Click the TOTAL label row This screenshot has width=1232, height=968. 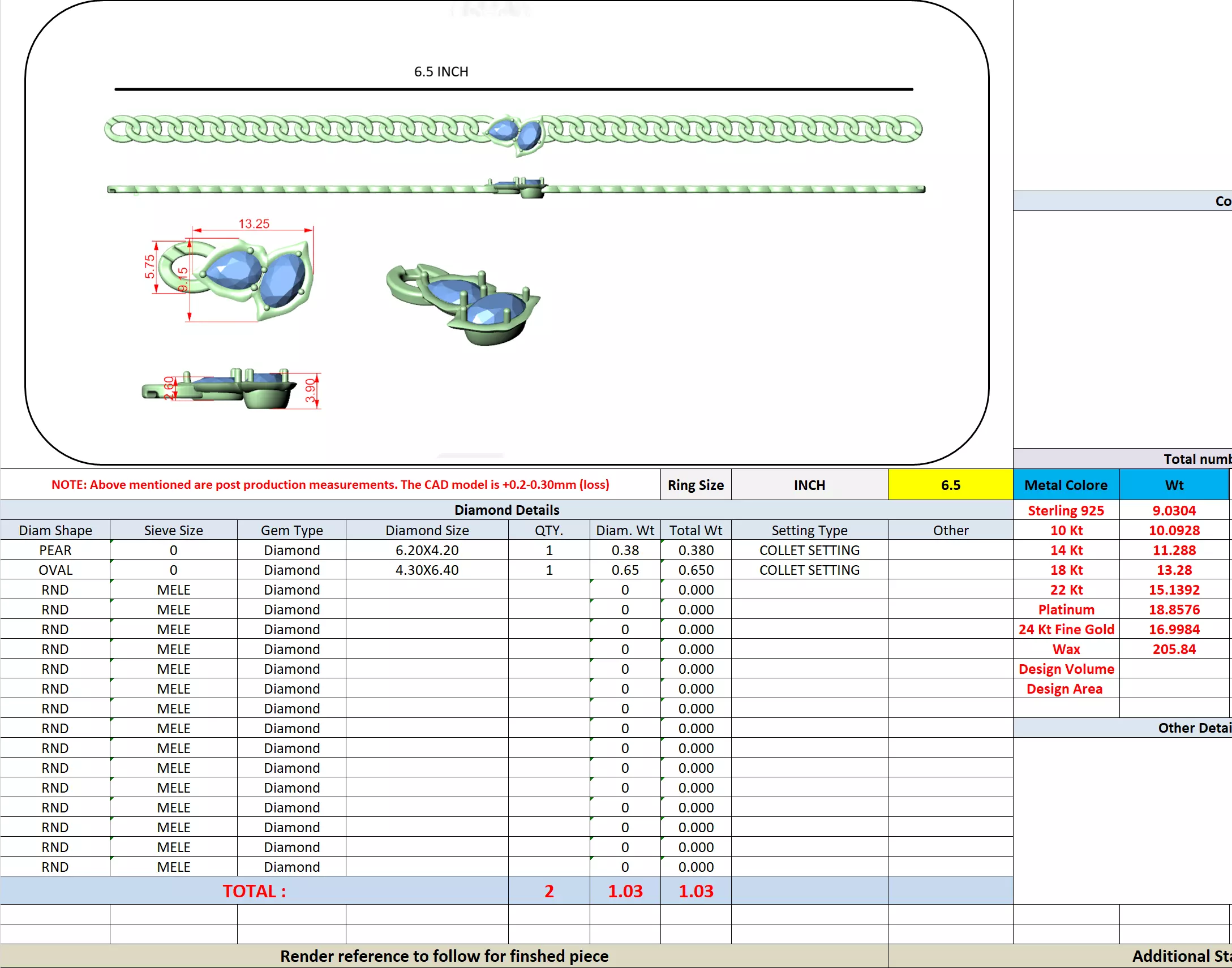254,891
